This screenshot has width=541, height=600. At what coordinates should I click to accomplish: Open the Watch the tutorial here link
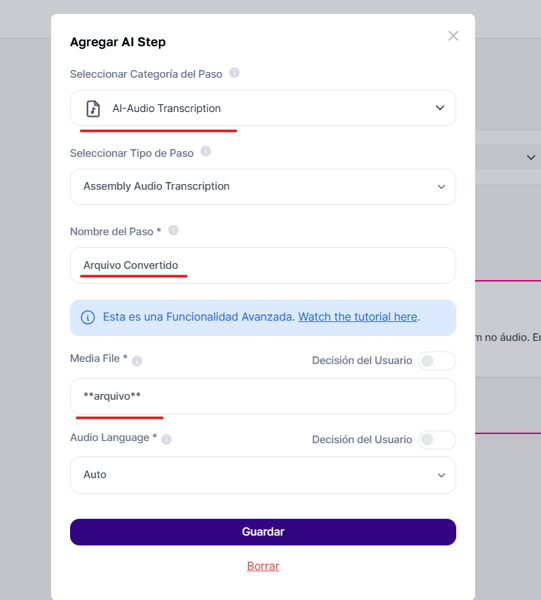pos(358,317)
